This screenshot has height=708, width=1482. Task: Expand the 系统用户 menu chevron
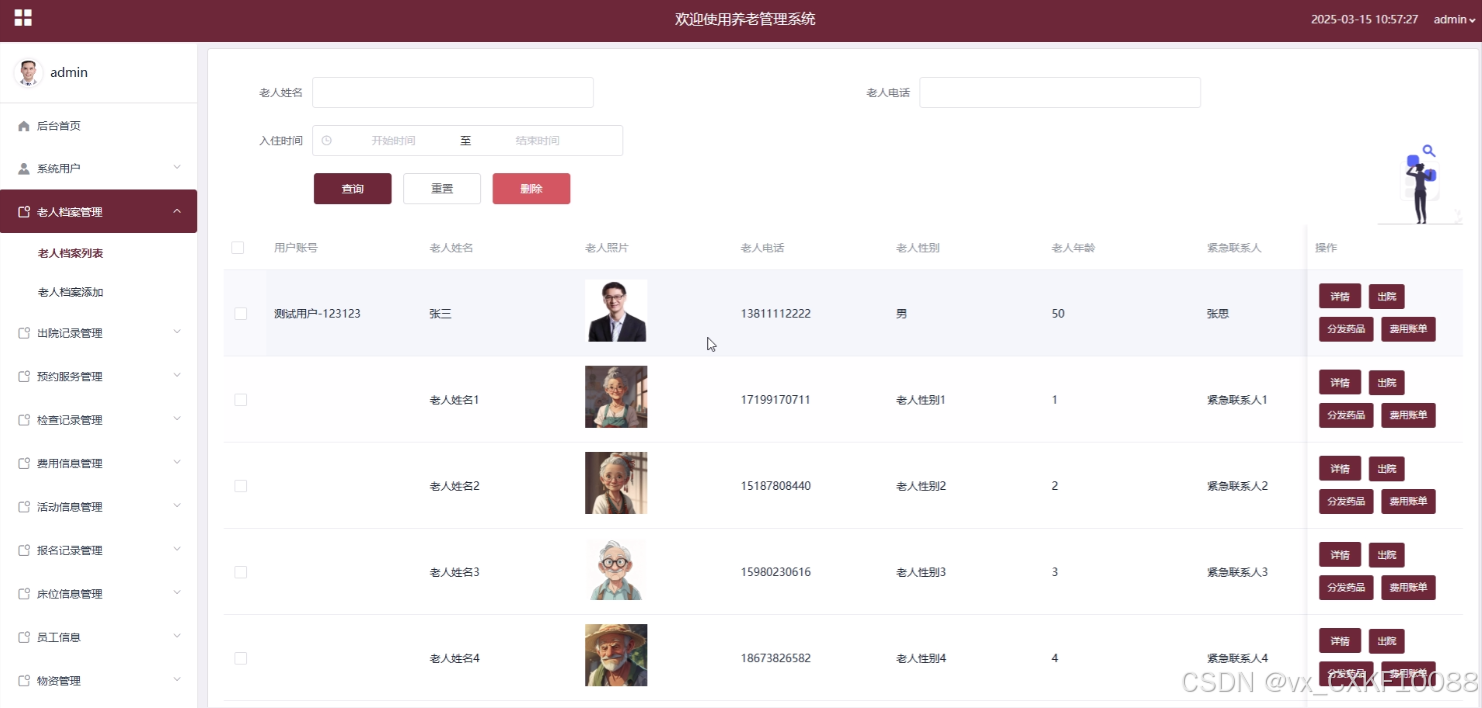pyautogui.click(x=177, y=167)
